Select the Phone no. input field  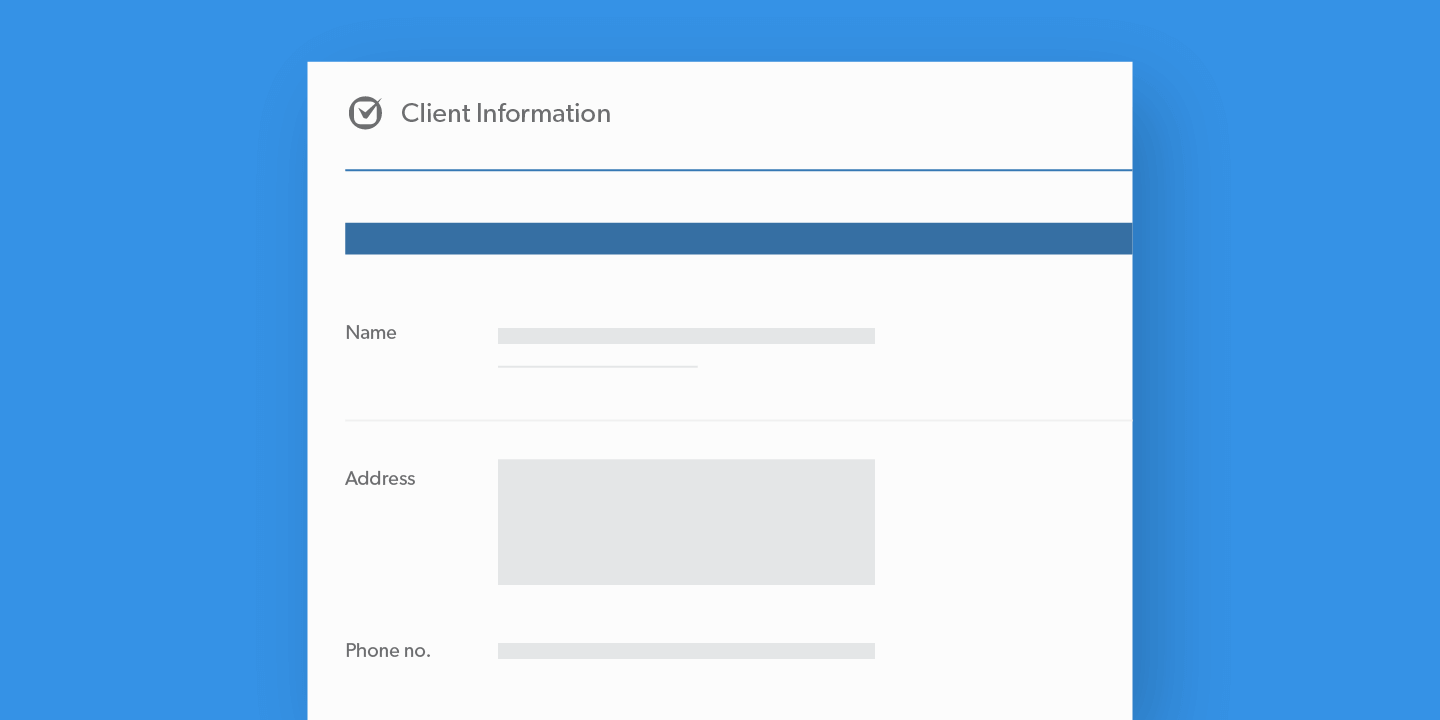[x=686, y=651]
